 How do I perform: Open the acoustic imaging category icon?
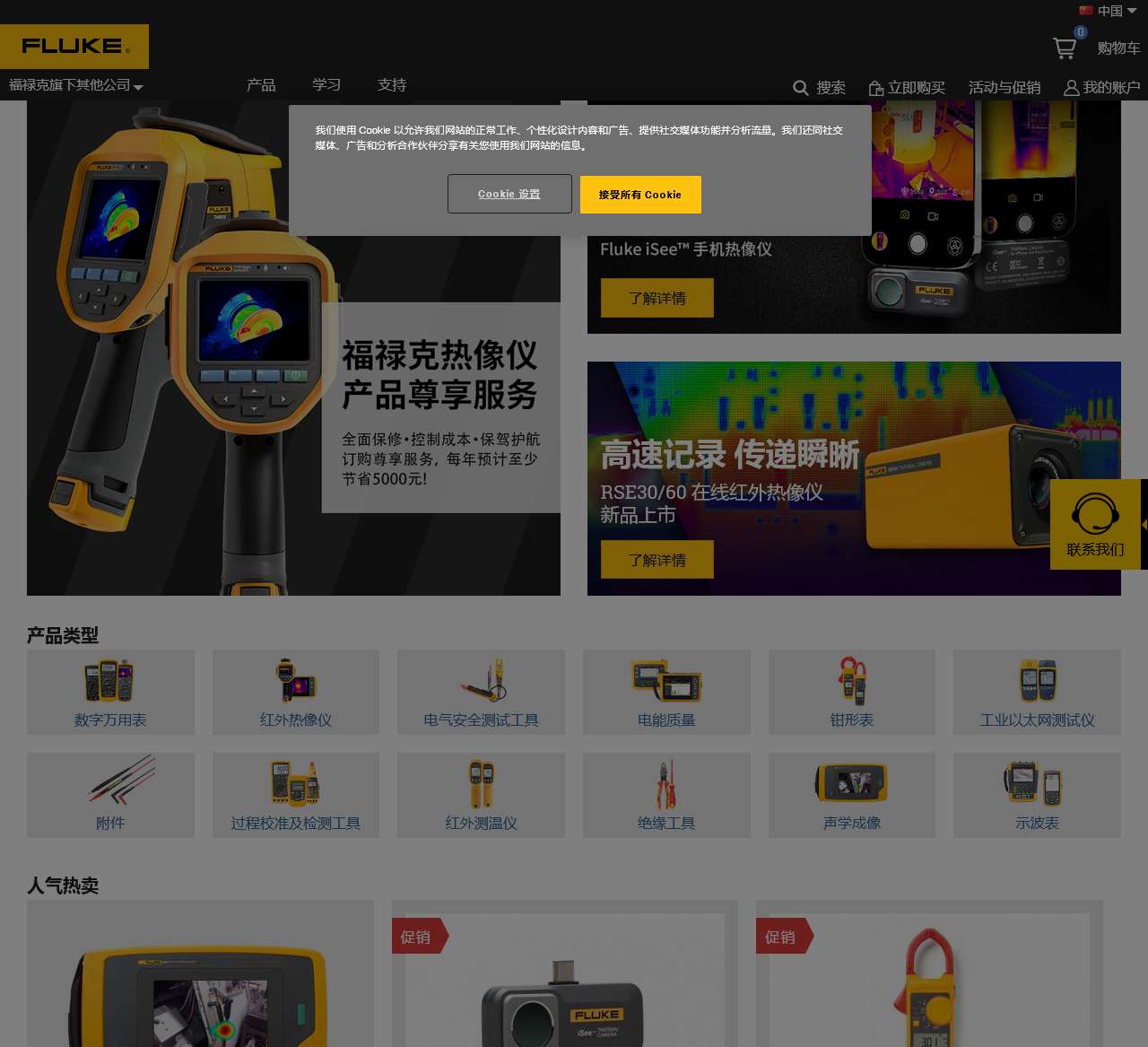851,783
